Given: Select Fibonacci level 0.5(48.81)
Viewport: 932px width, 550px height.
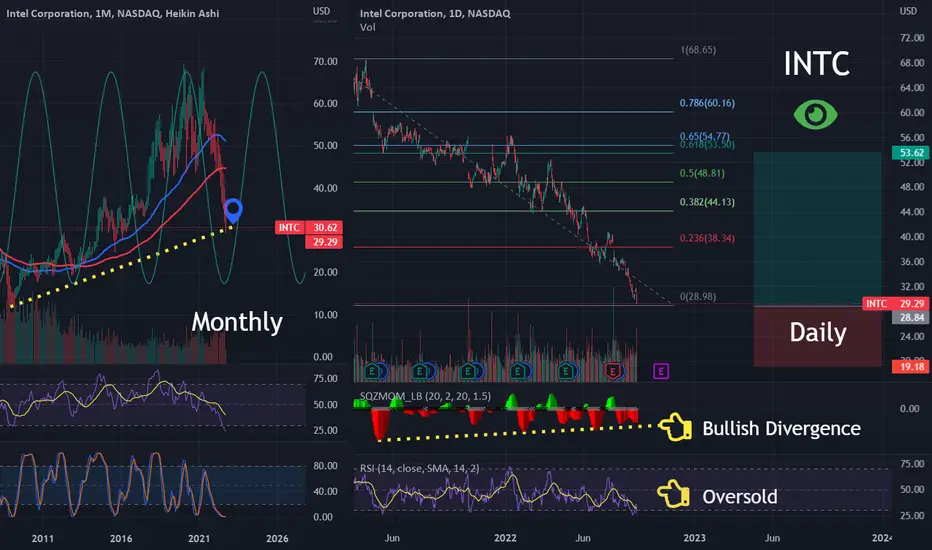Looking at the screenshot, I should 702,174.
